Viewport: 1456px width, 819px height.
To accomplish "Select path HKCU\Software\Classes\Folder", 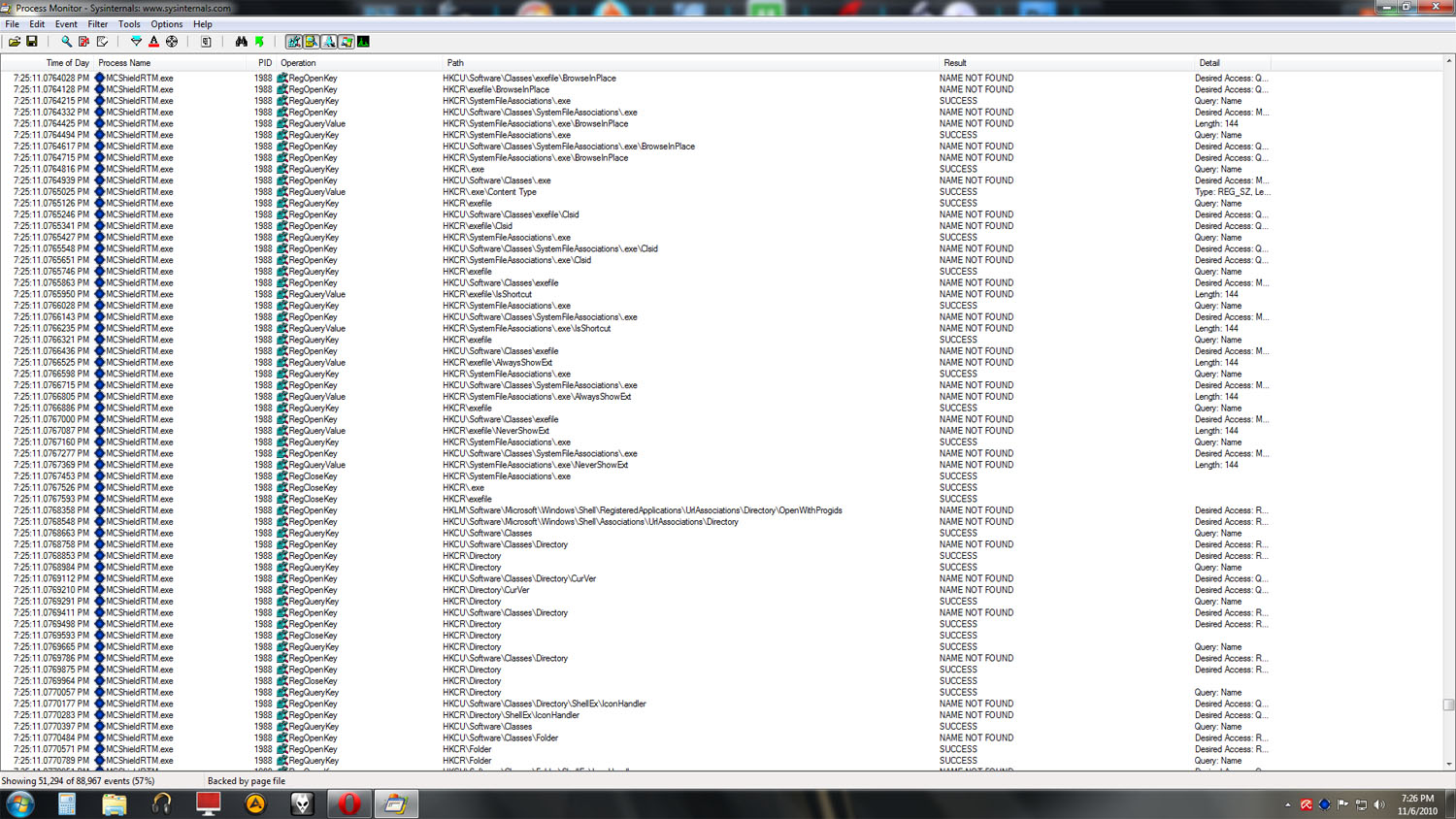I will click(501, 737).
